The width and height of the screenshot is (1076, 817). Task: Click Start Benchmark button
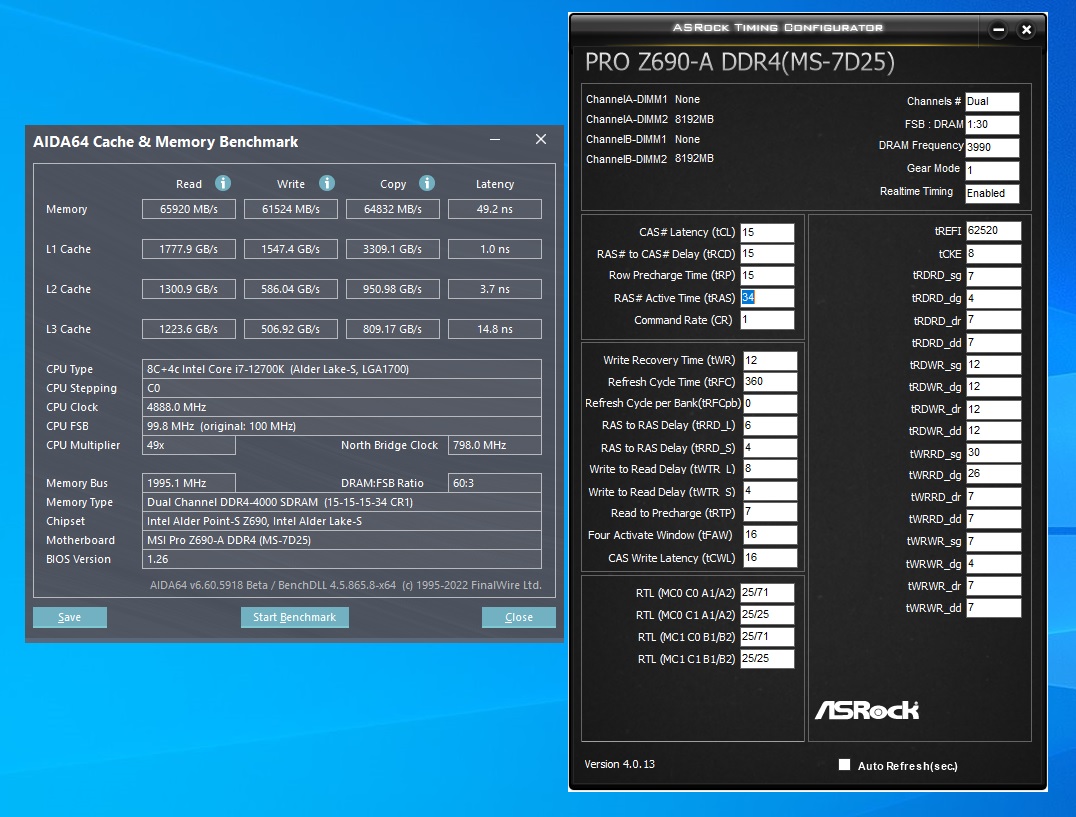point(294,617)
